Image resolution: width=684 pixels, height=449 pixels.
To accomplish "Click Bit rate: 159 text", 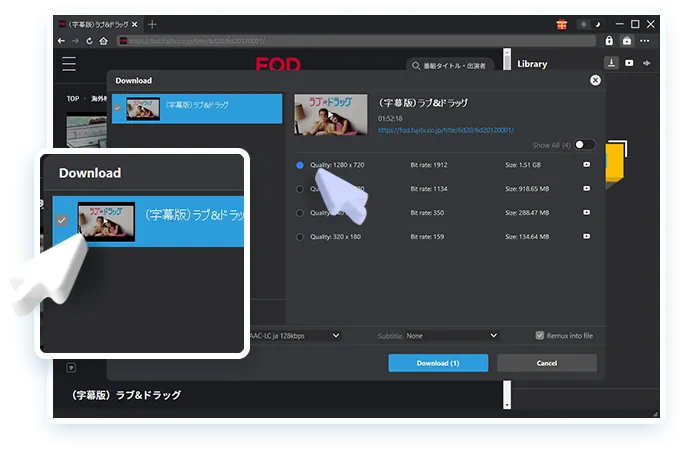I will [427, 237].
